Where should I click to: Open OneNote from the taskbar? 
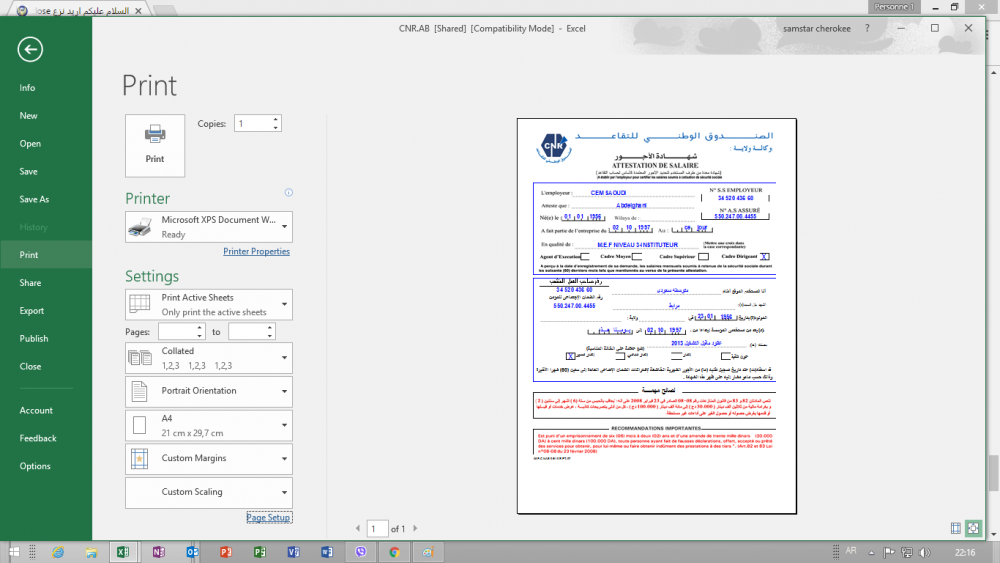159,552
